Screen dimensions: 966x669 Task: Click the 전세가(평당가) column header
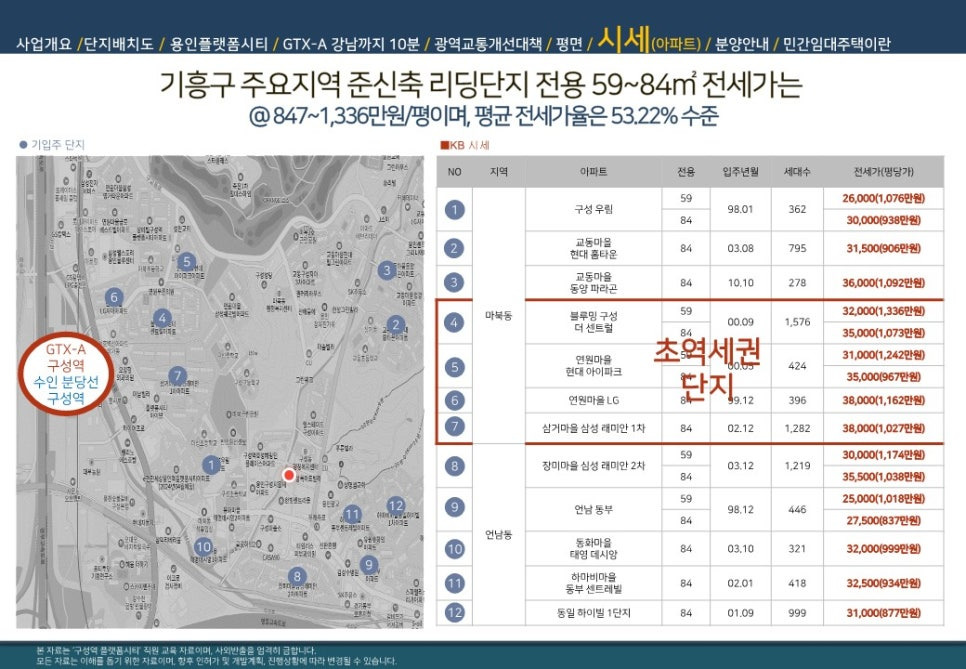[x=883, y=172]
